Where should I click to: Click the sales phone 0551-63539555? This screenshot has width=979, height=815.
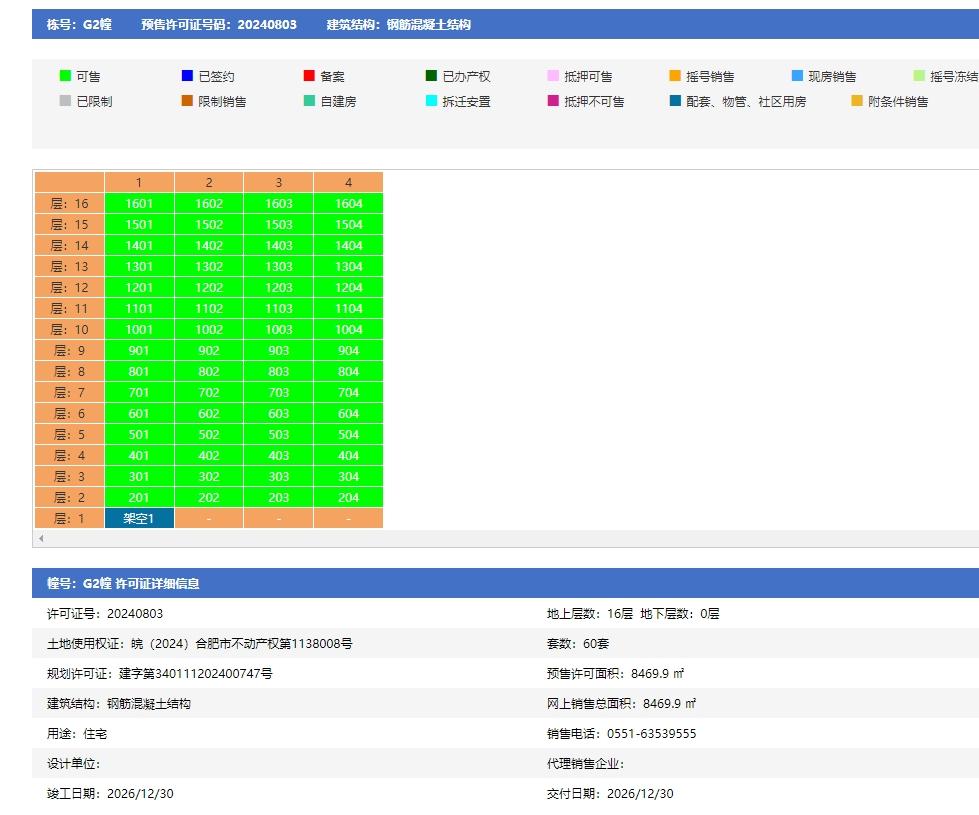(651, 734)
